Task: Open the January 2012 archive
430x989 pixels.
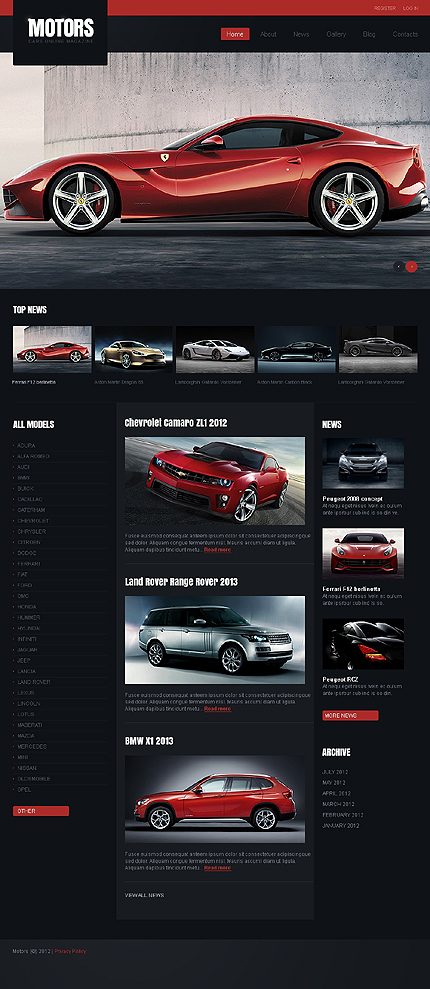Action: (x=340, y=826)
